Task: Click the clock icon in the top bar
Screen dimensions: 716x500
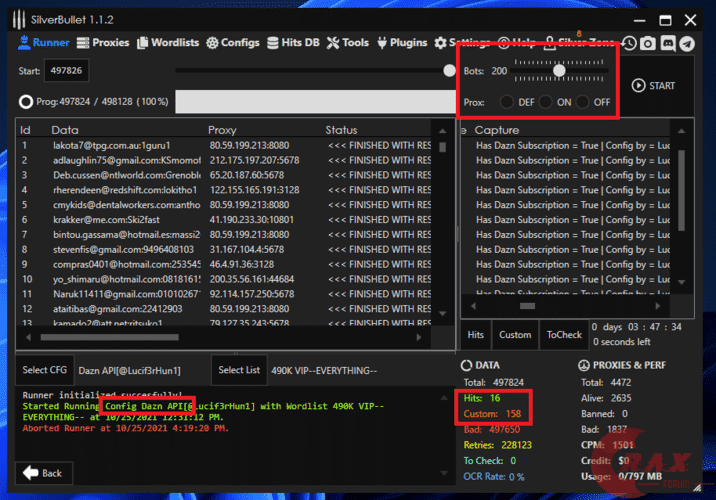Action: pyautogui.click(x=629, y=43)
